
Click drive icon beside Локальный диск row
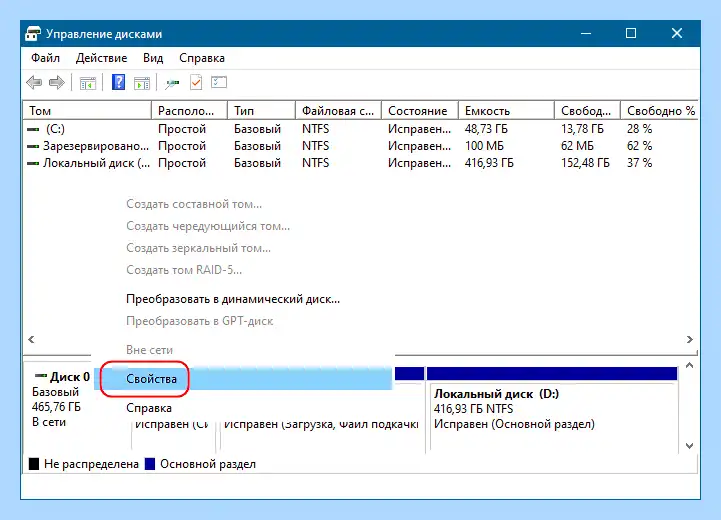click(33, 163)
